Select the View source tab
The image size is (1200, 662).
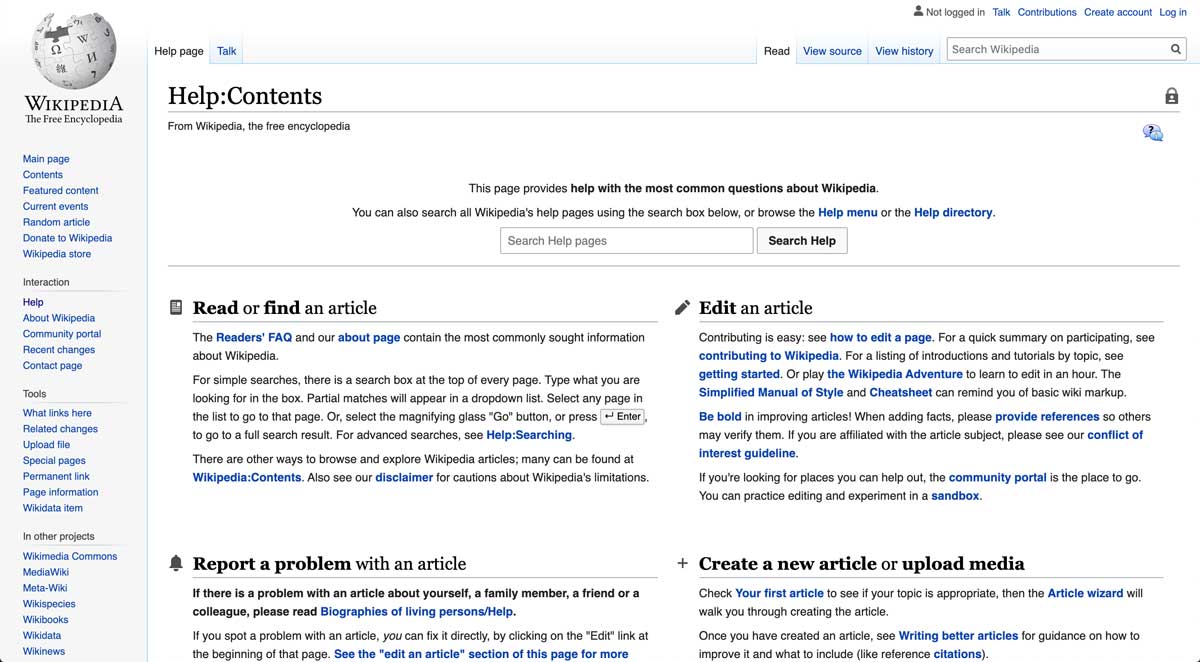831,50
